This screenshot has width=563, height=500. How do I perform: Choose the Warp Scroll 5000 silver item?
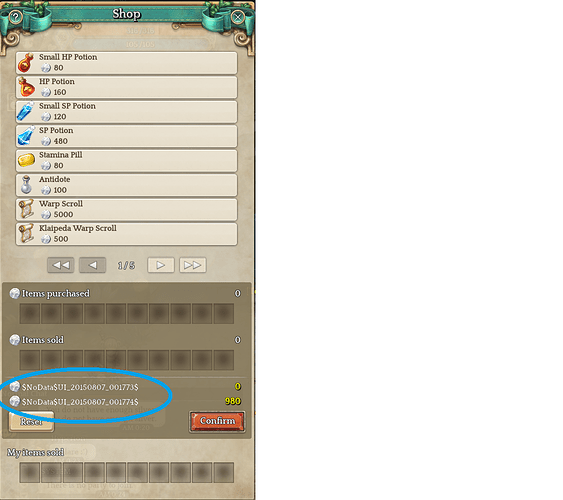[x=126, y=210]
